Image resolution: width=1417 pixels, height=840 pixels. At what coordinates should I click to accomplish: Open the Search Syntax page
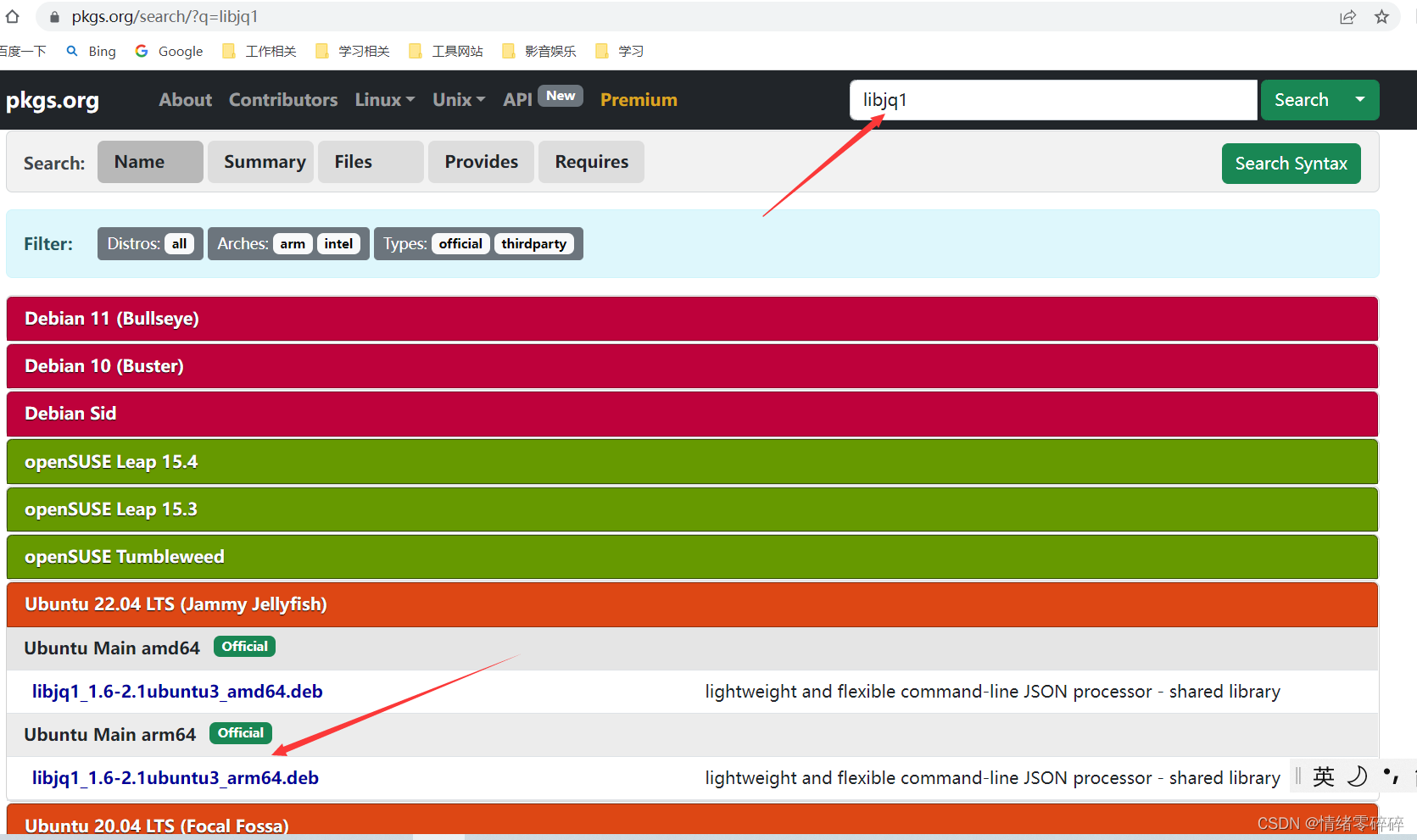(x=1291, y=163)
